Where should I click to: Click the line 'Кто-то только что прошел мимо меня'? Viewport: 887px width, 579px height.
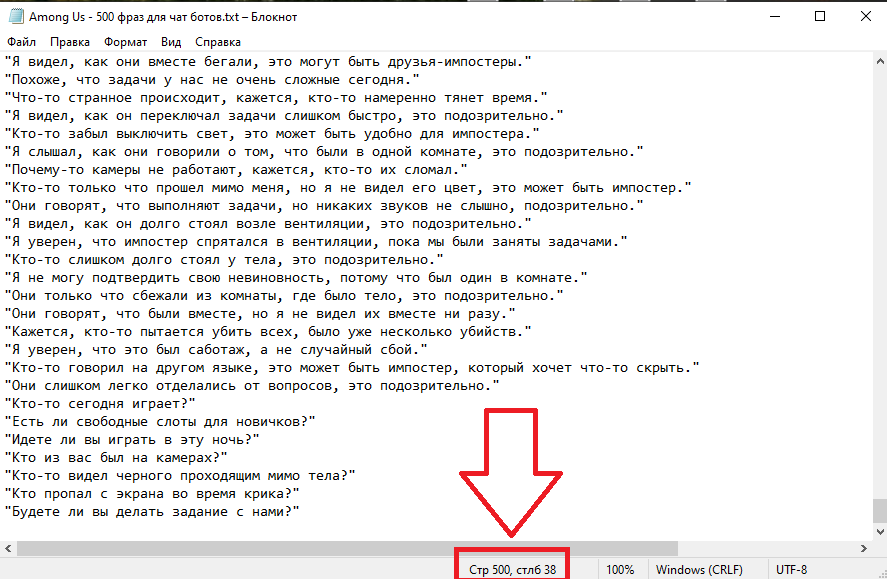348,187
